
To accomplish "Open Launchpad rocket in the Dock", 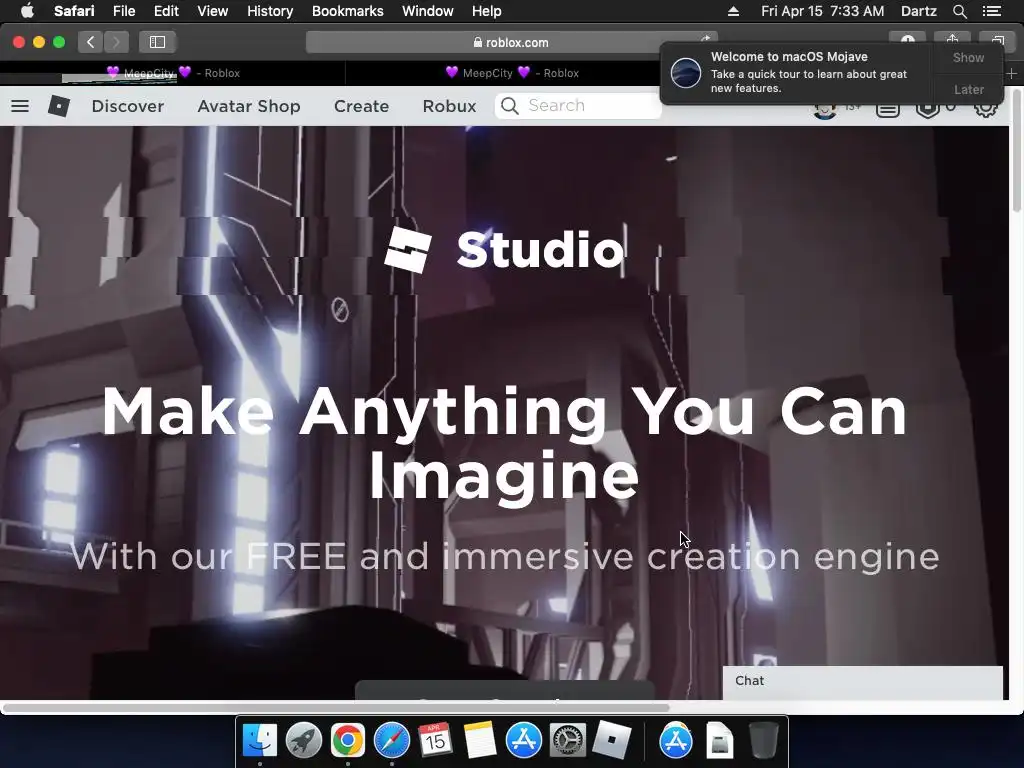I will 304,741.
